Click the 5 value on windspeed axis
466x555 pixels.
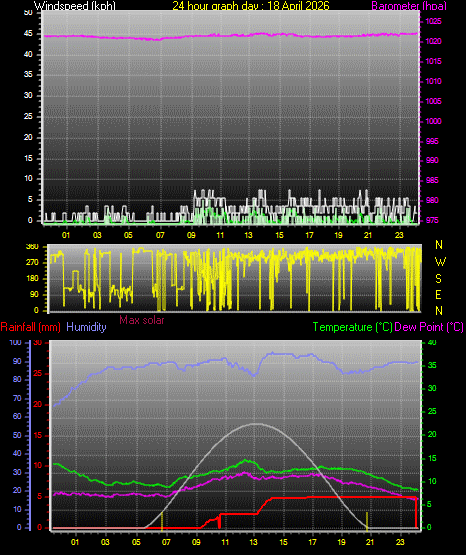30,199
